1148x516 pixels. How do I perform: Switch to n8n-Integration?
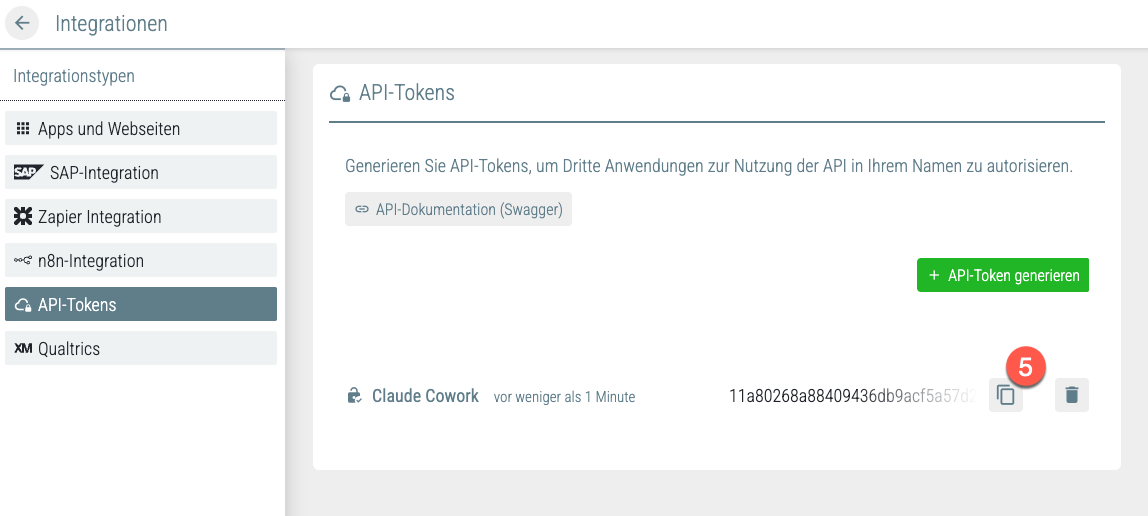coord(141,260)
